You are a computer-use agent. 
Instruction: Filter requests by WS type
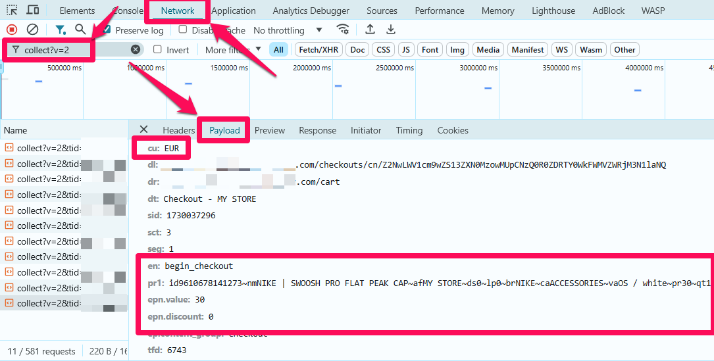(x=562, y=50)
